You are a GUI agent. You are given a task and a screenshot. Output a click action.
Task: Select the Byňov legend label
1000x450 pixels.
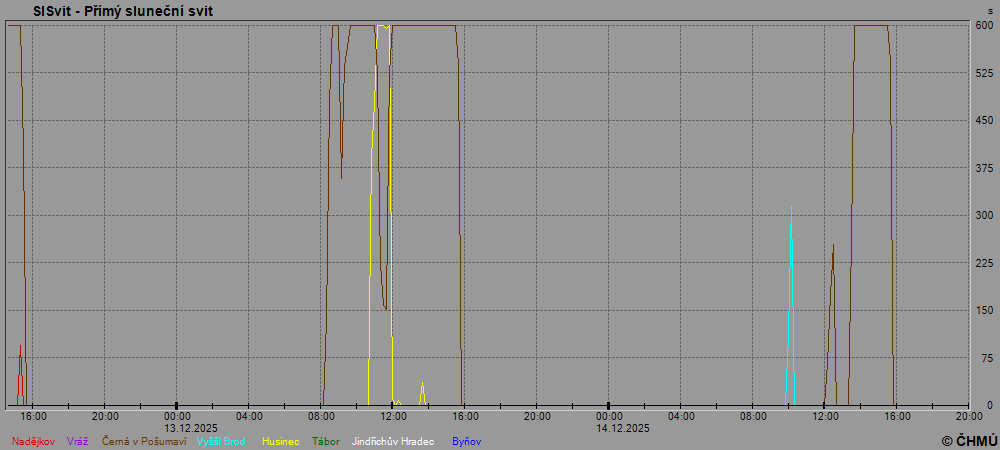pos(467,440)
